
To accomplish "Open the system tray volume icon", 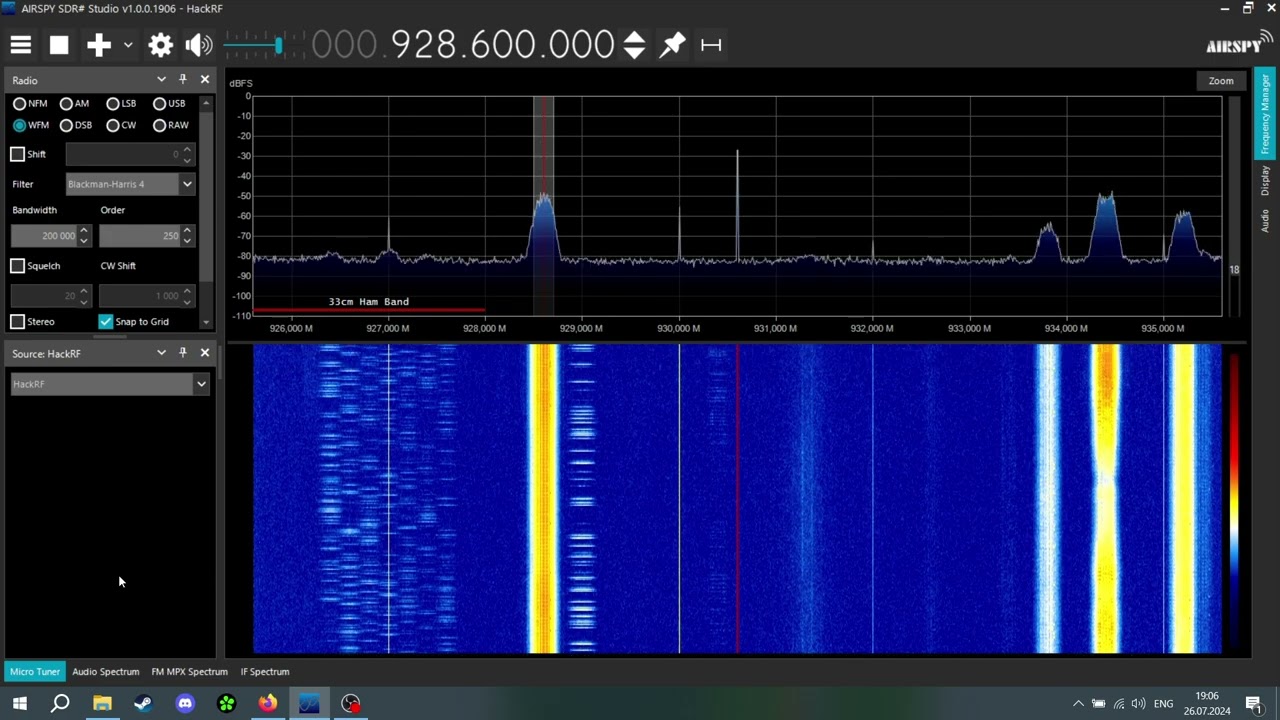I will tap(1138, 704).
